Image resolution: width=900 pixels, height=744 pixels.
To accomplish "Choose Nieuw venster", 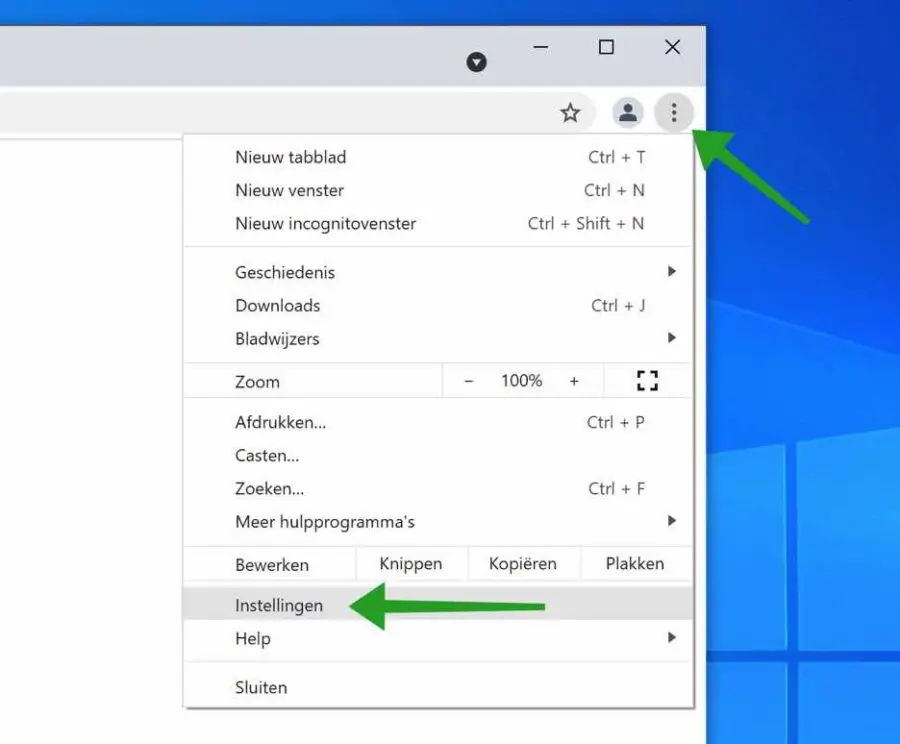I will pos(438,191).
